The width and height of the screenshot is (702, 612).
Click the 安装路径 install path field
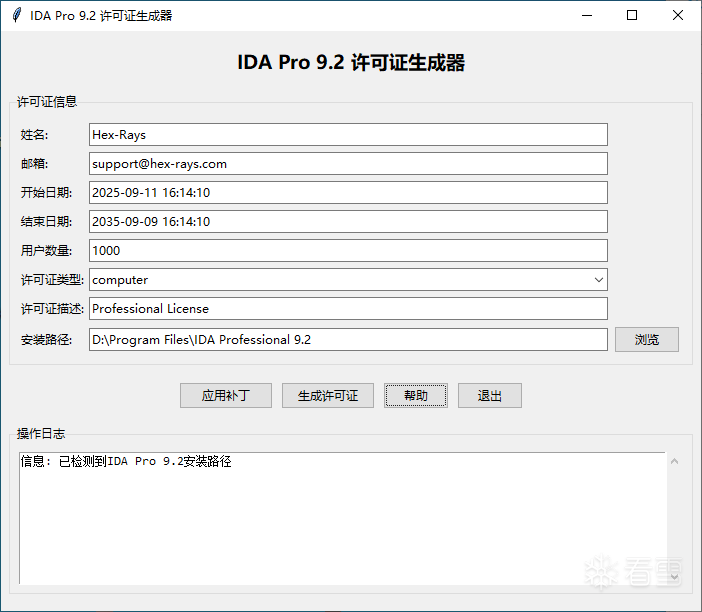coord(348,339)
